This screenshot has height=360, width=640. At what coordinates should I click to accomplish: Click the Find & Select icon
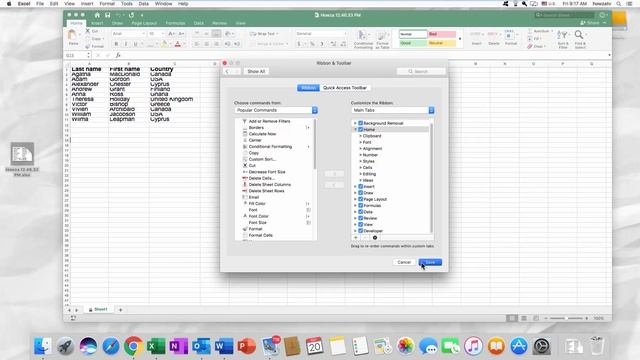[x=580, y=39]
